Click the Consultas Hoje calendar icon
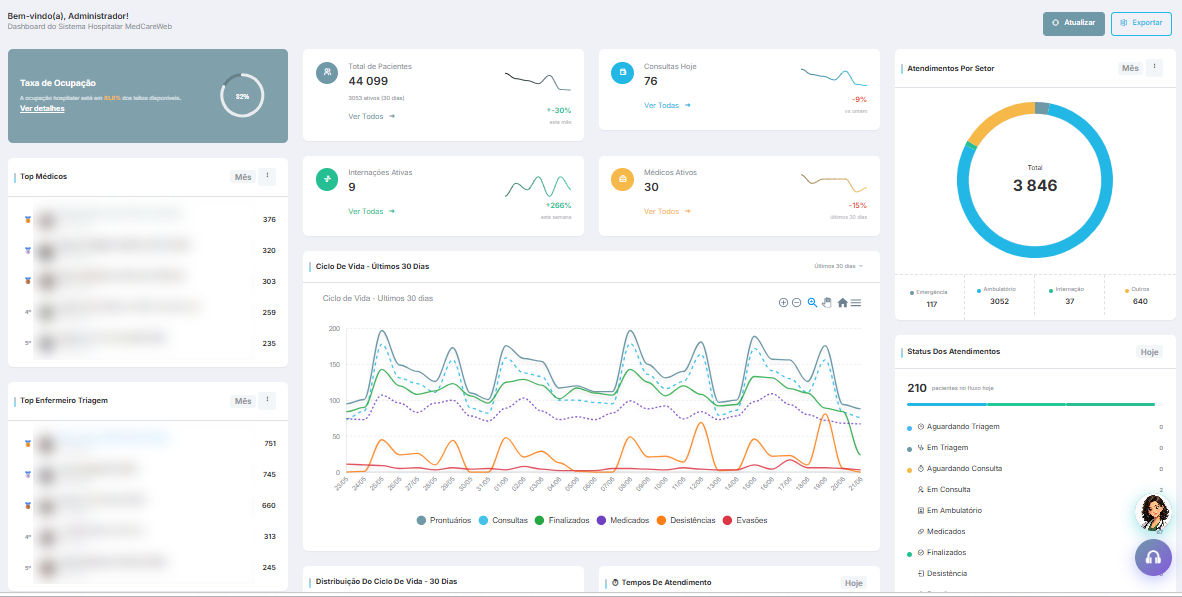This screenshot has height=597, width=1182. click(x=623, y=72)
